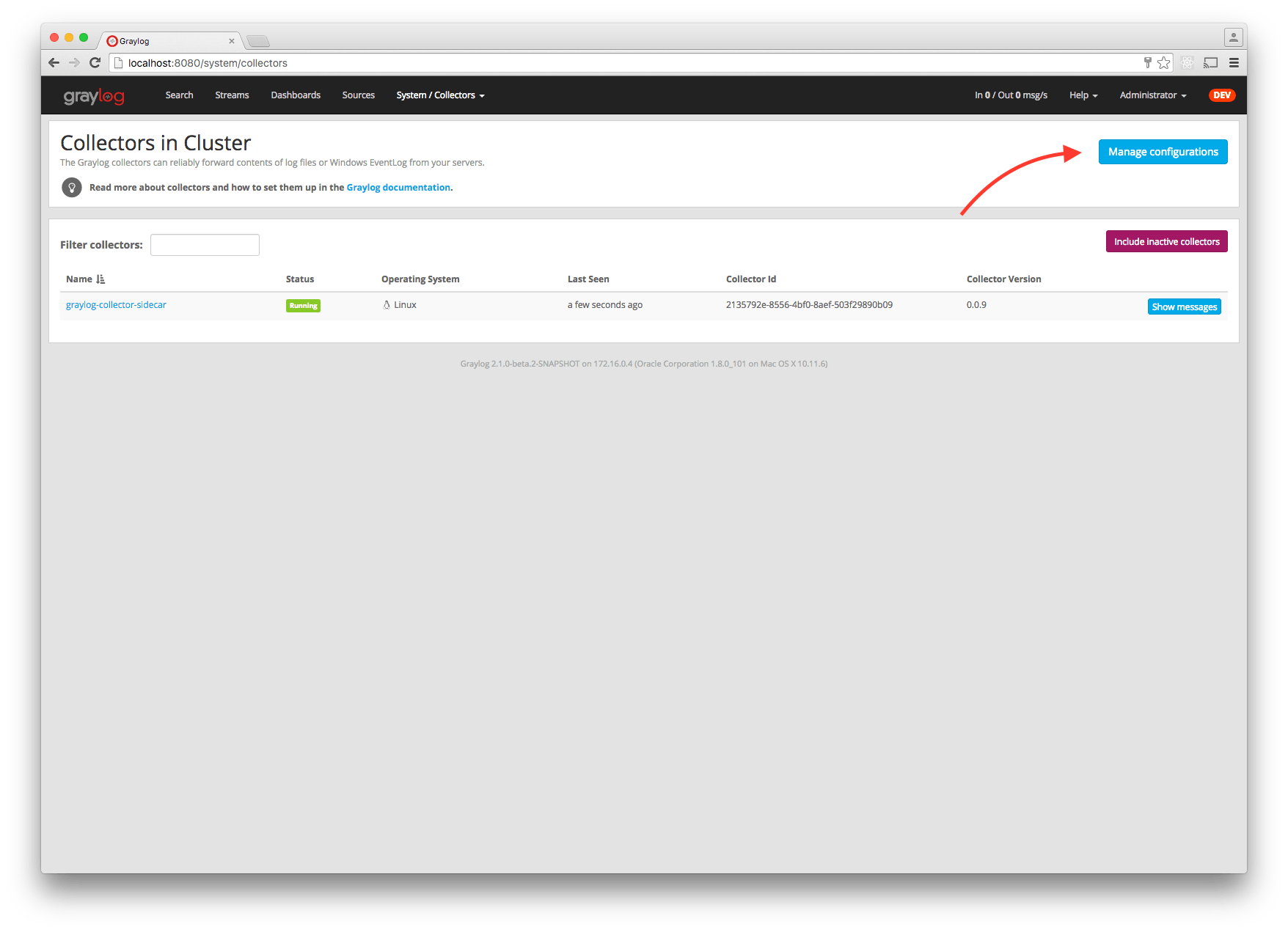This screenshot has height=932, width=1288.
Task: Close the Graylog browser tab
Action: (232, 41)
